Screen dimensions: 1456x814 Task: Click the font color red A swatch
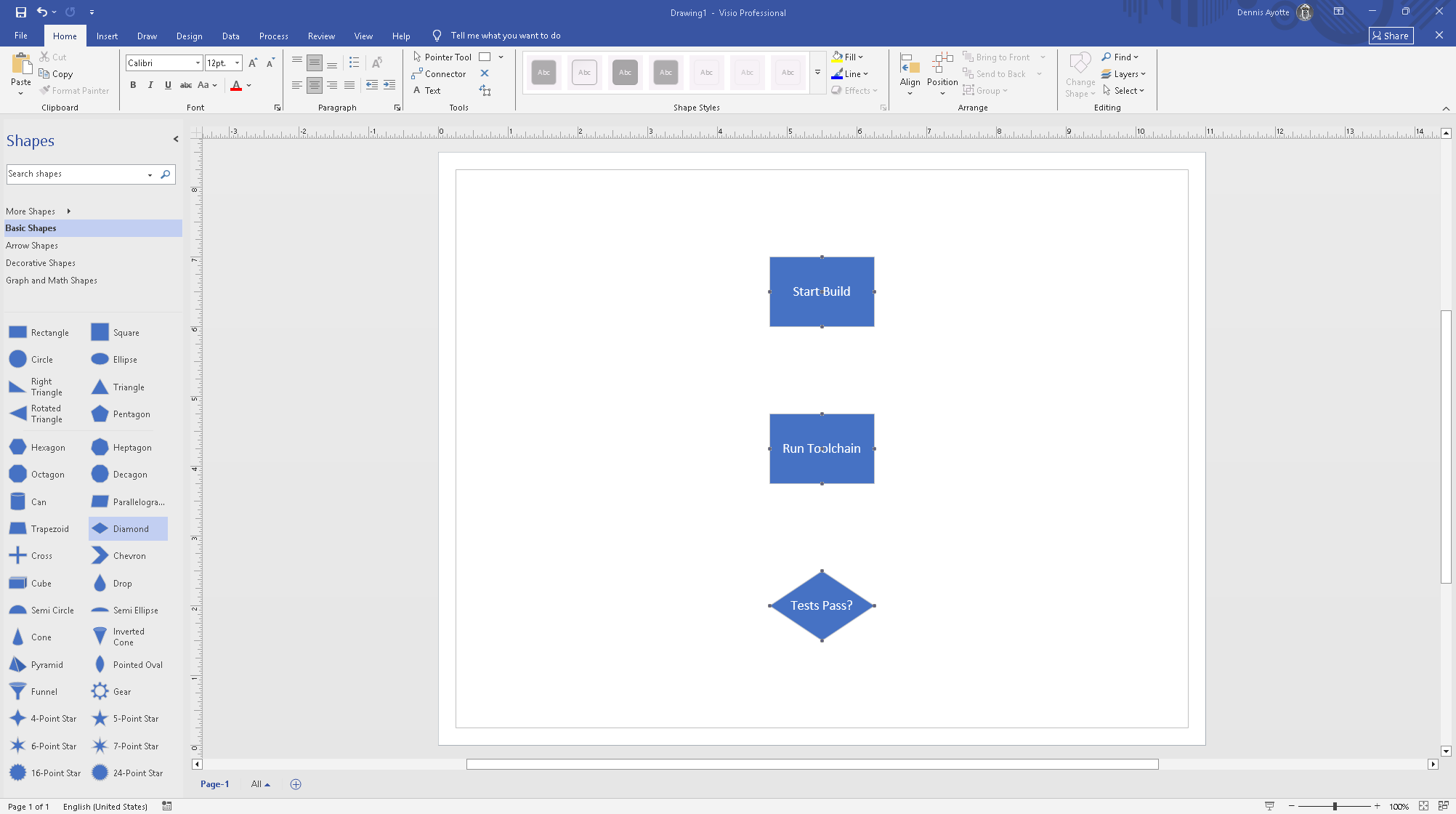(236, 85)
